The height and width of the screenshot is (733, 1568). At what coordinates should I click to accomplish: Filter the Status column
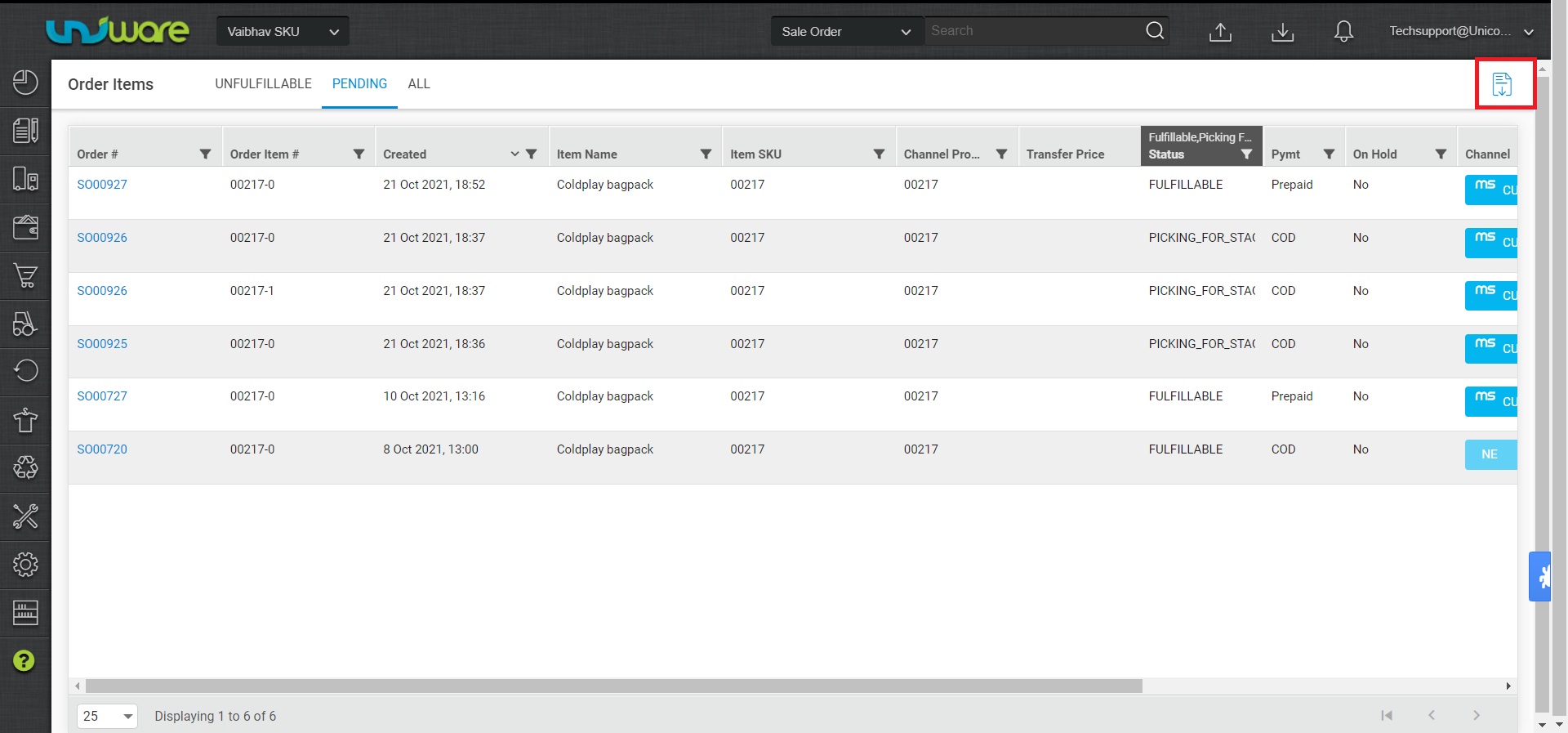pyautogui.click(x=1247, y=154)
